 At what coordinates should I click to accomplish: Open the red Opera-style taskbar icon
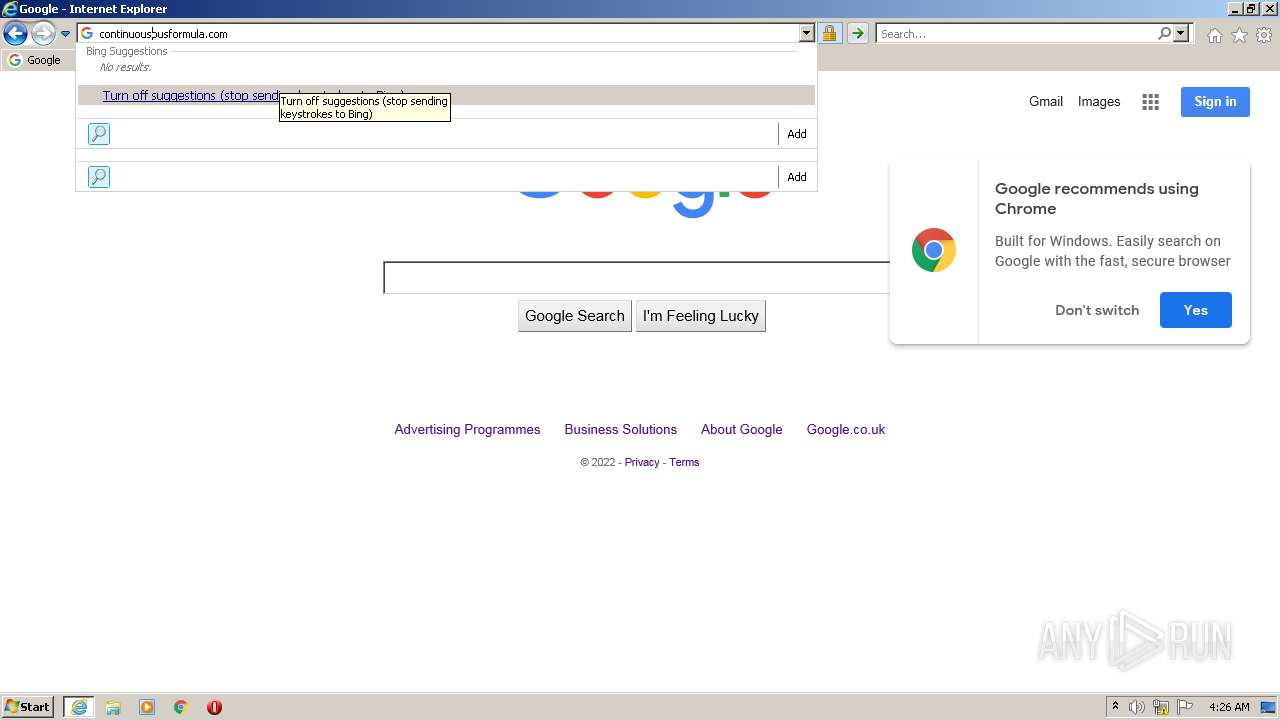214,707
